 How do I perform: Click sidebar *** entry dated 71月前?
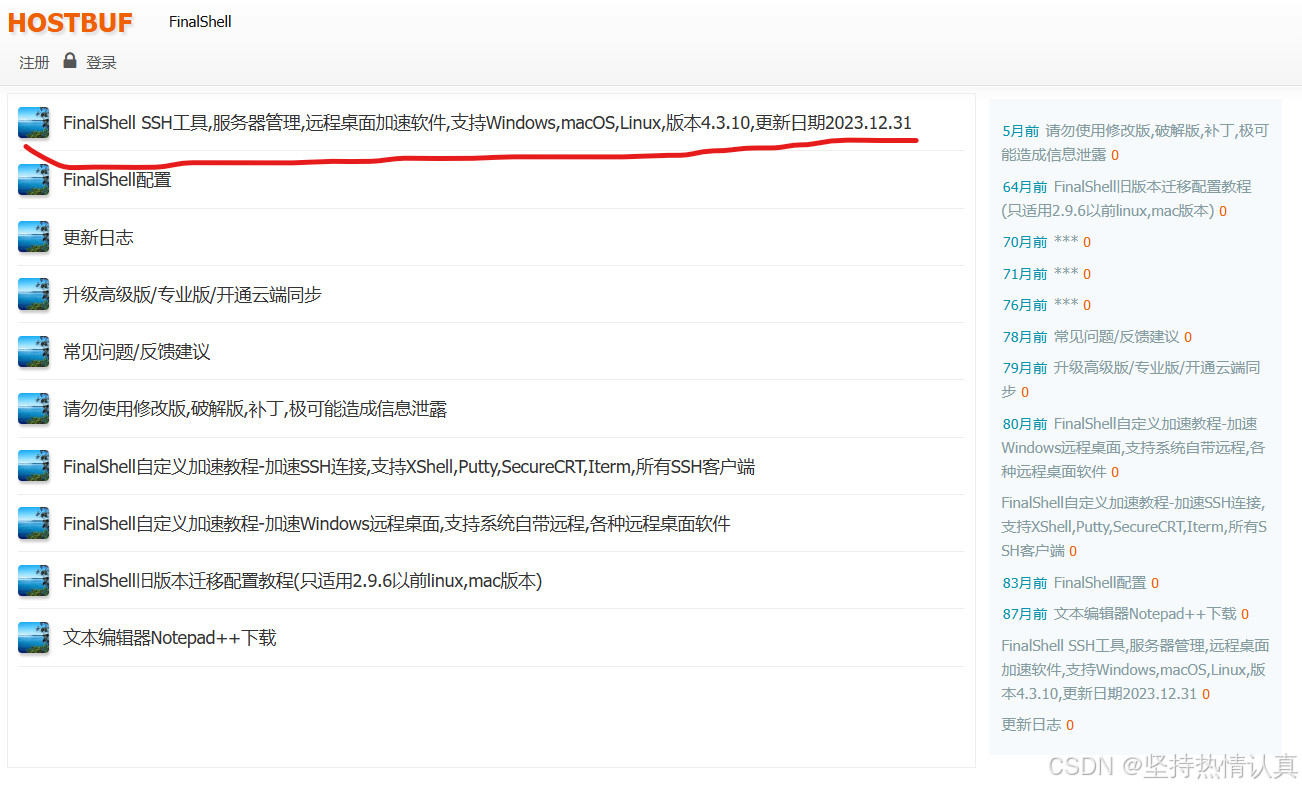1066,273
